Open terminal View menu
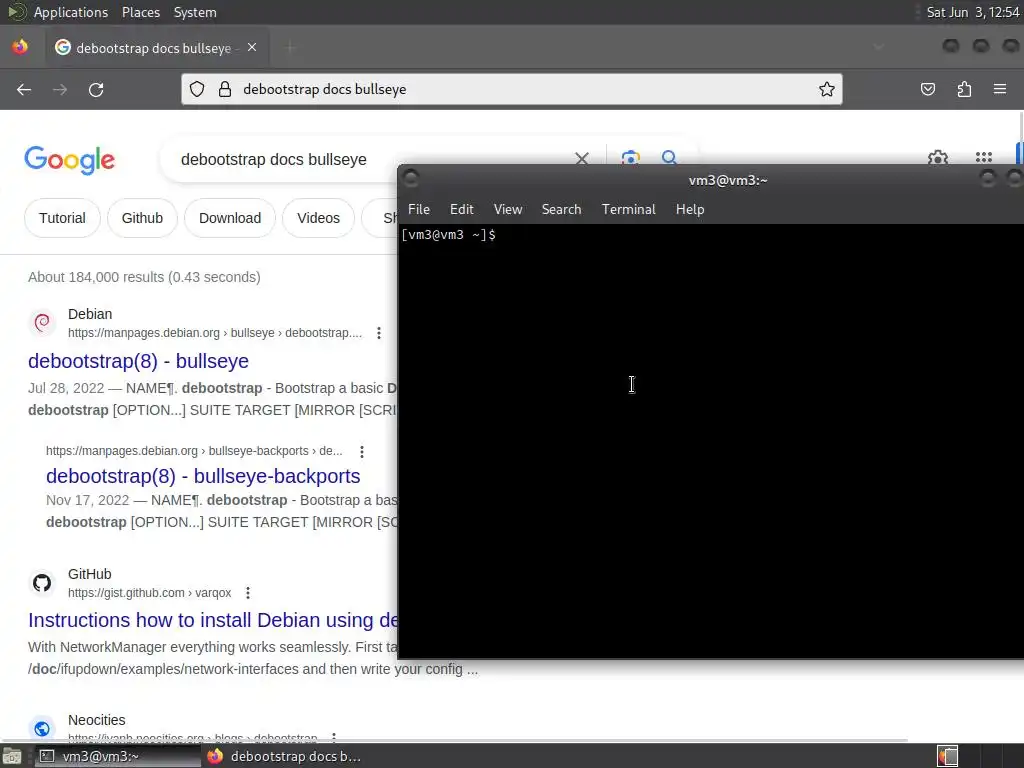Viewport: 1024px width, 768px height. 507,209
